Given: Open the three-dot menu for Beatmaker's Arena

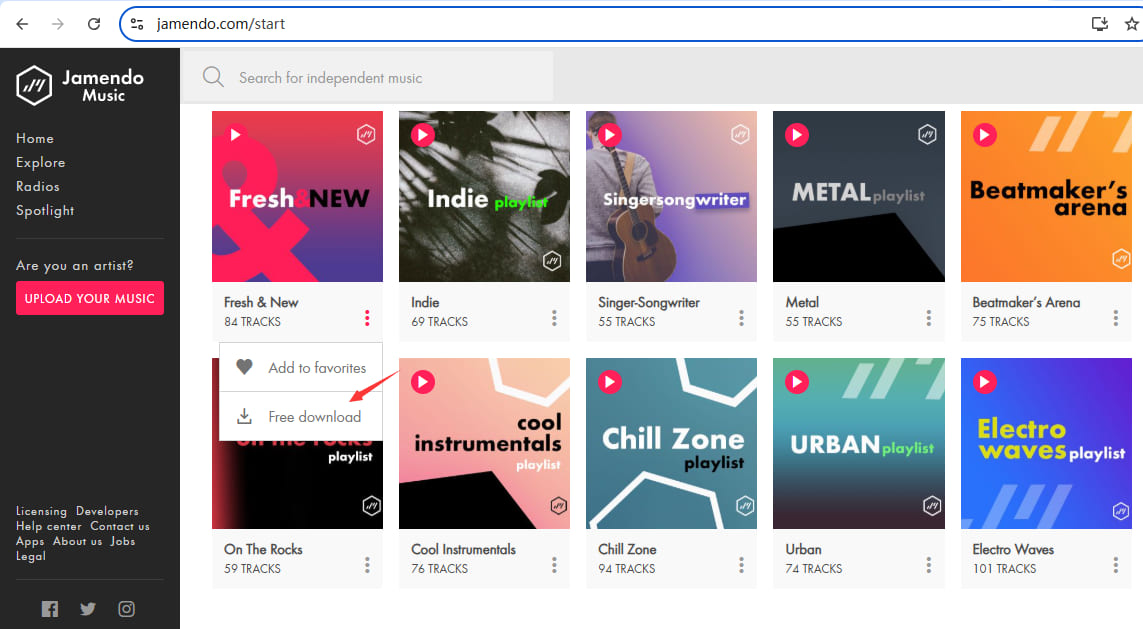Looking at the screenshot, I should [x=1116, y=318].
